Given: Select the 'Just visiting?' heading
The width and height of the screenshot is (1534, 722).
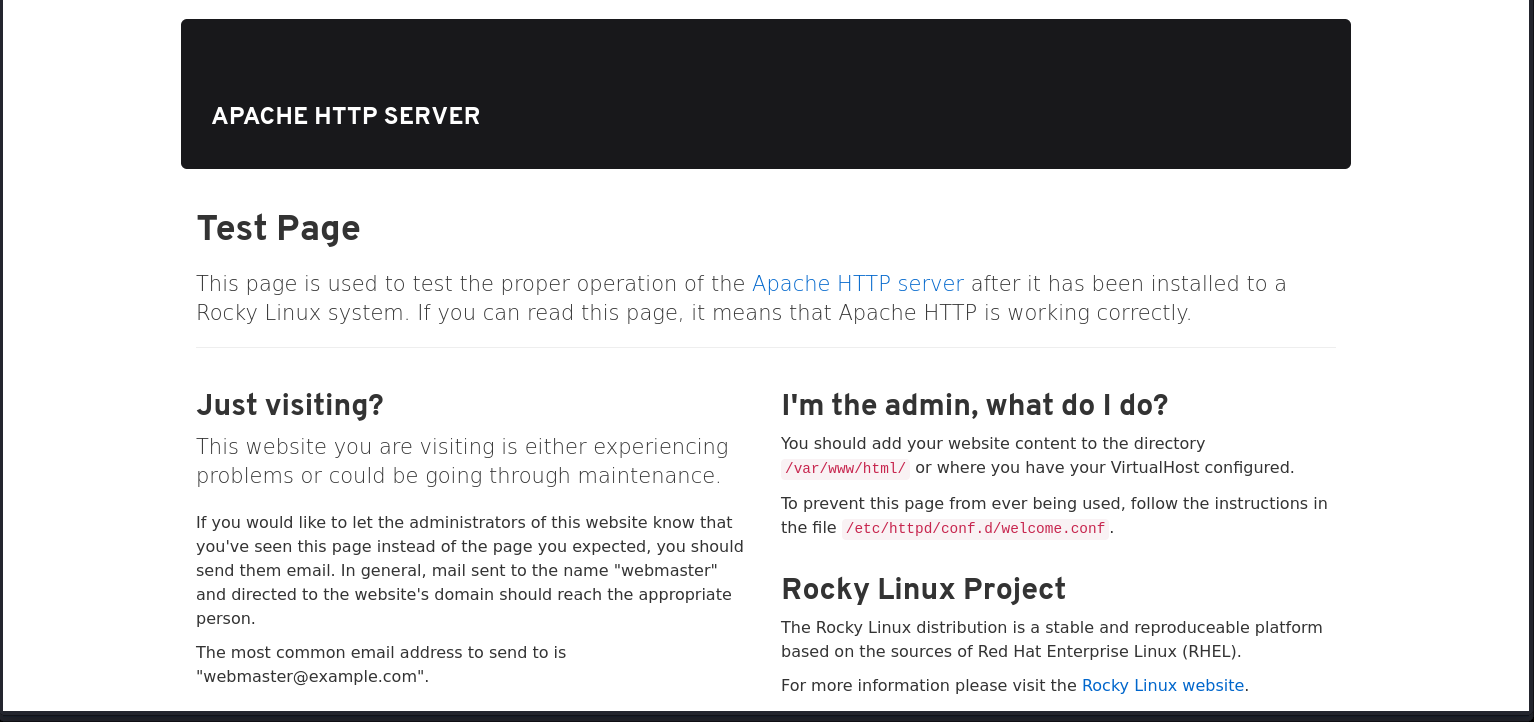Looking at the screenshot, I should click(x=290, y=405).
